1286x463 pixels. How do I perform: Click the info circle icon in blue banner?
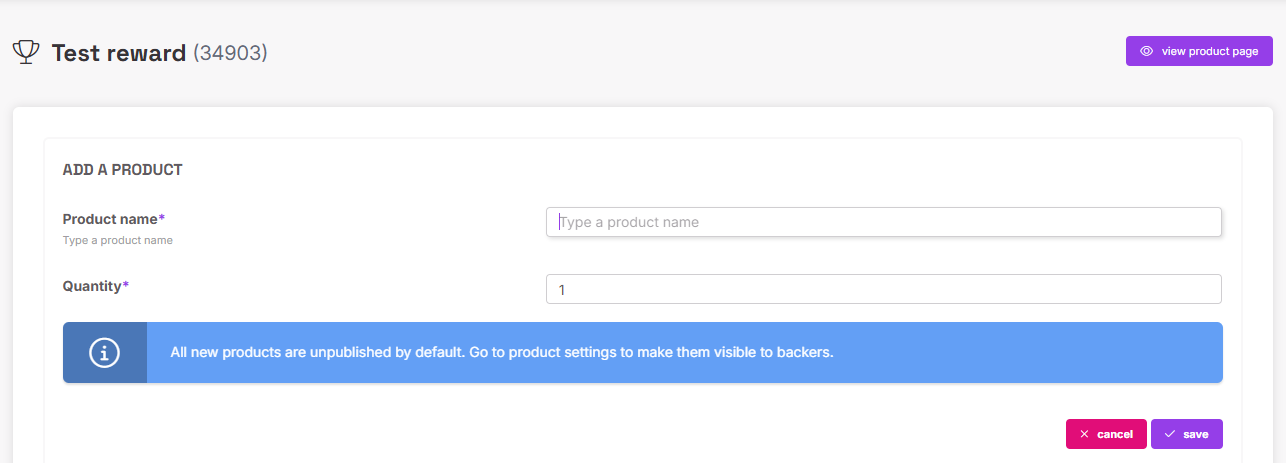pyautogui.click(x=105, y=352)
